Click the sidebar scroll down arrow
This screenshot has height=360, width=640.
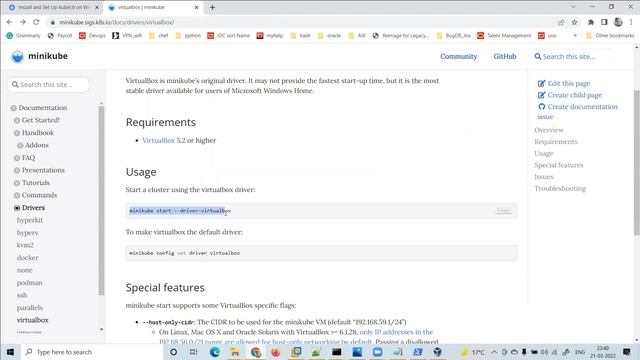tap(101, 329)
